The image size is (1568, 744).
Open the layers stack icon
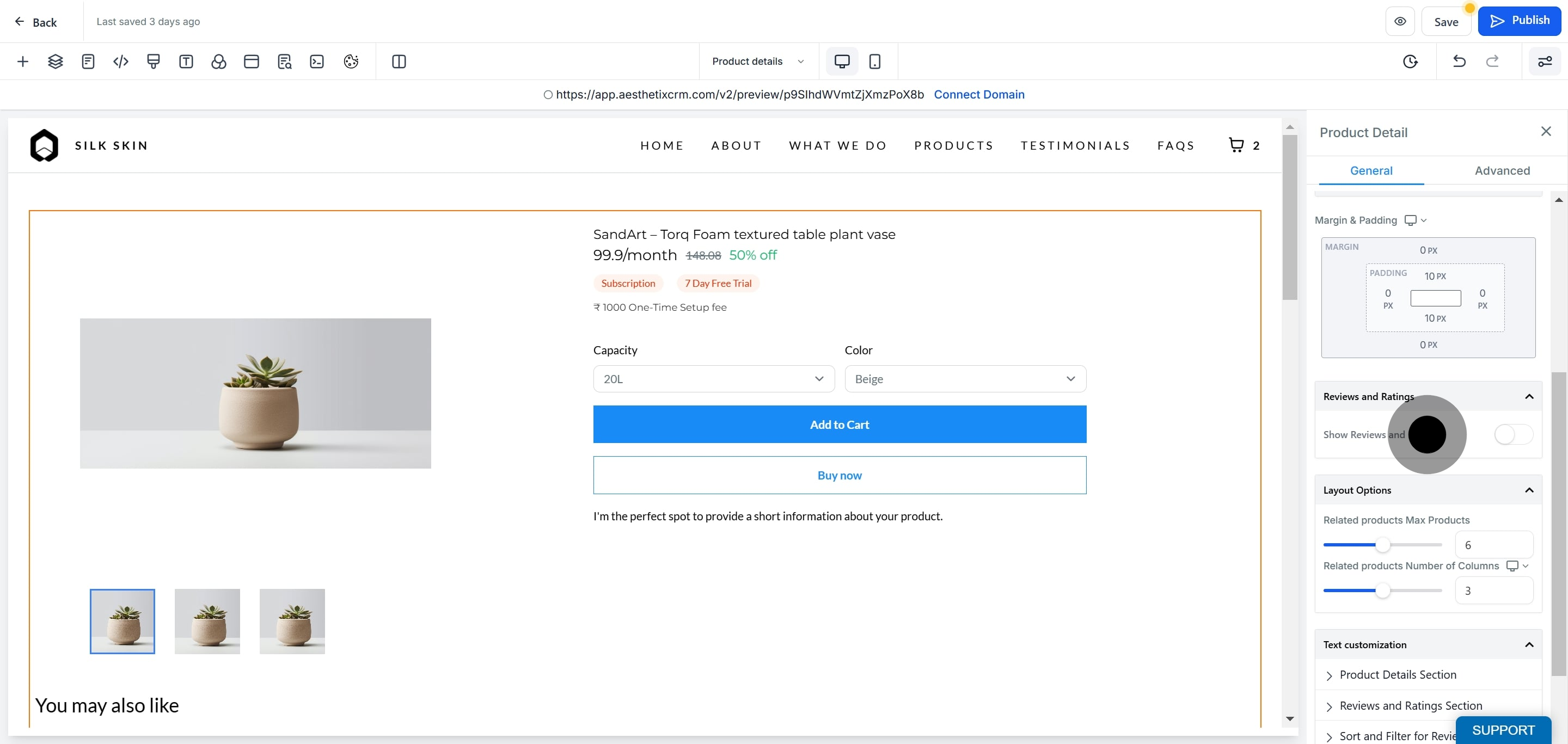pos(56,62)
